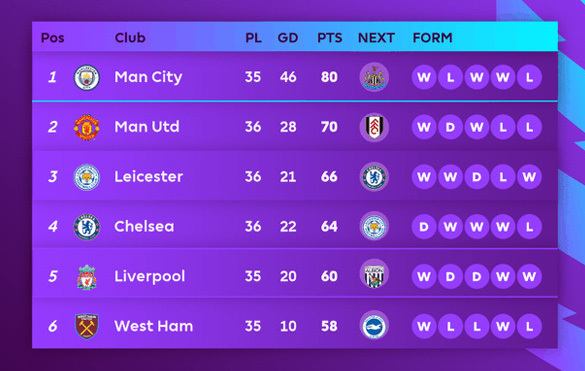Sort table by GD column header
Image resolution: width=585 pixels, height=371 pixels.
pyautogui.click(x=288, y=38)
